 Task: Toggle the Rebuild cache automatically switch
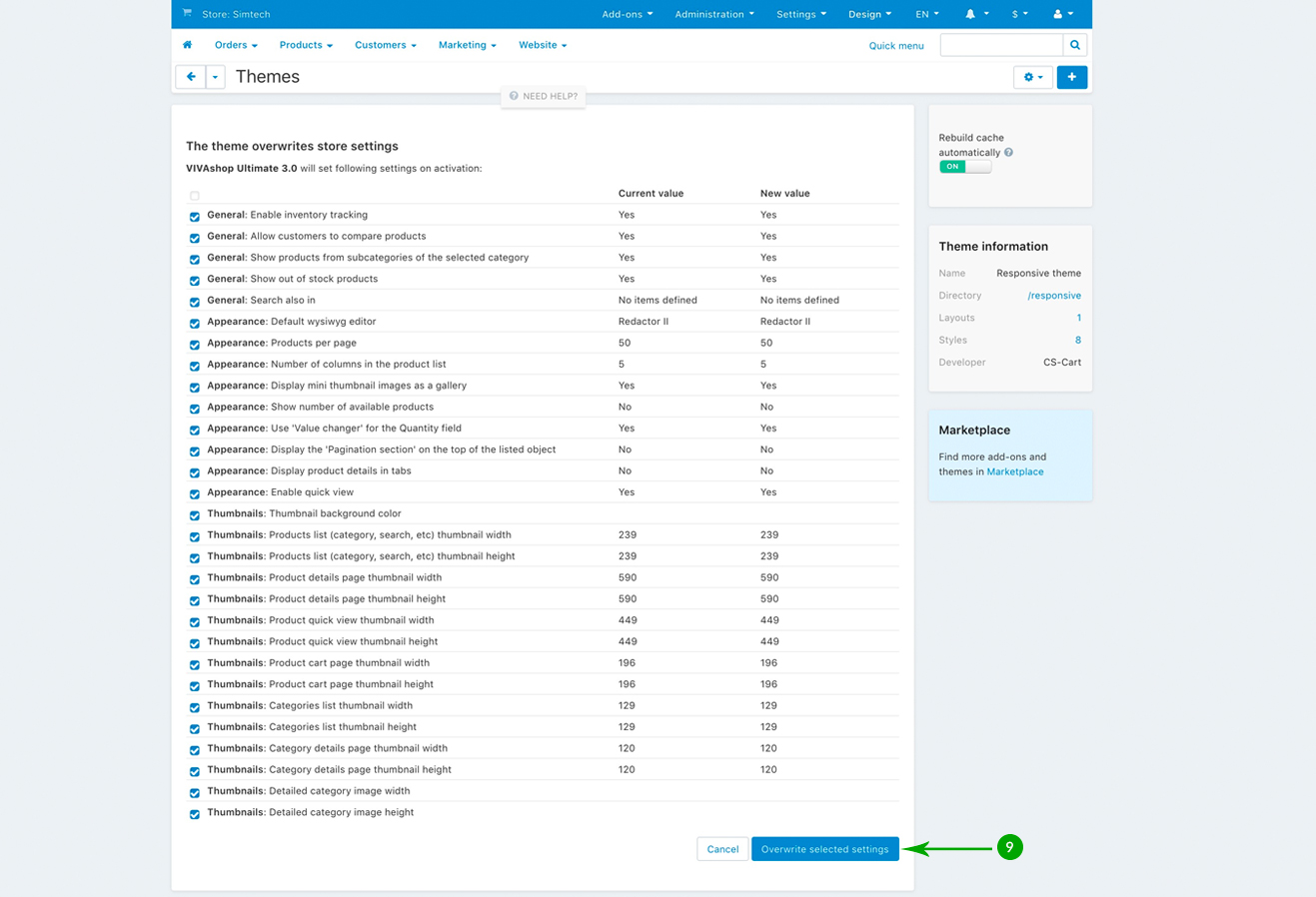(964, 167)
